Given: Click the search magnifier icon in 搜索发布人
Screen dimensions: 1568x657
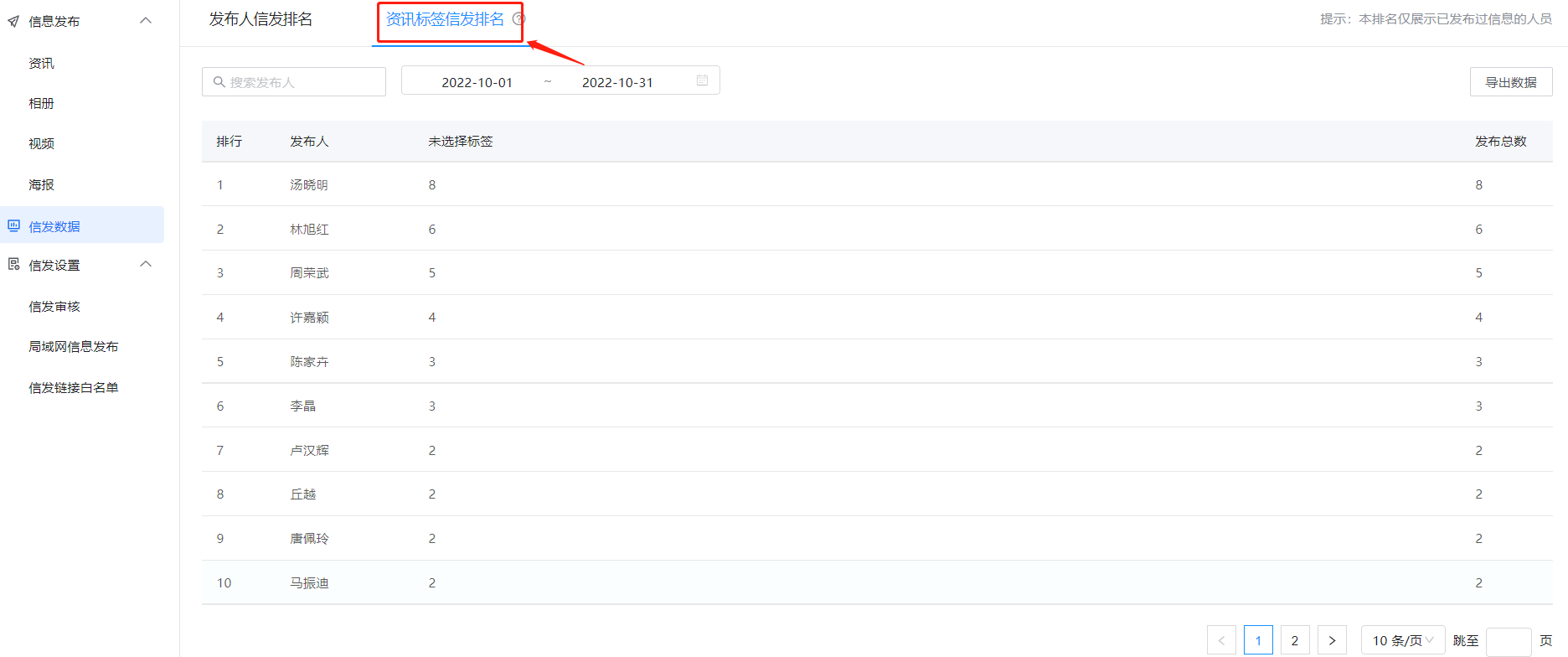Looking at the screenshot, I should 219,82.
